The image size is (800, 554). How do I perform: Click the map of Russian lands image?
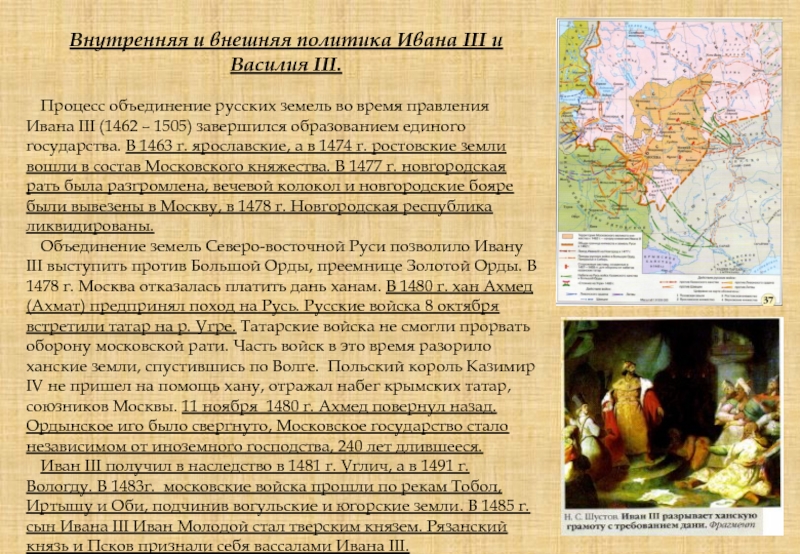point(669,162)
